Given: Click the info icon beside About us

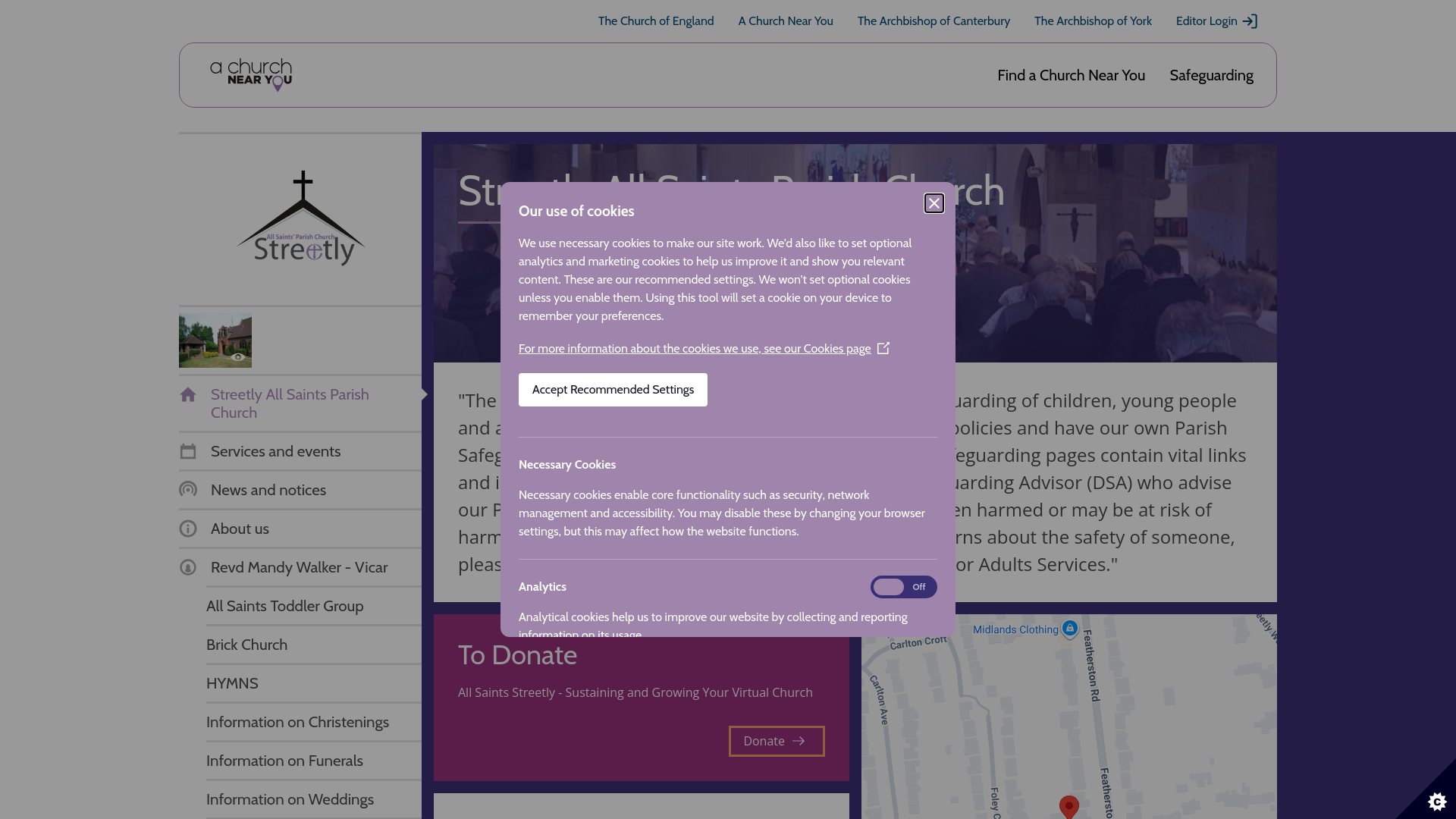Looking at the screenshot, I should [188, 529].
